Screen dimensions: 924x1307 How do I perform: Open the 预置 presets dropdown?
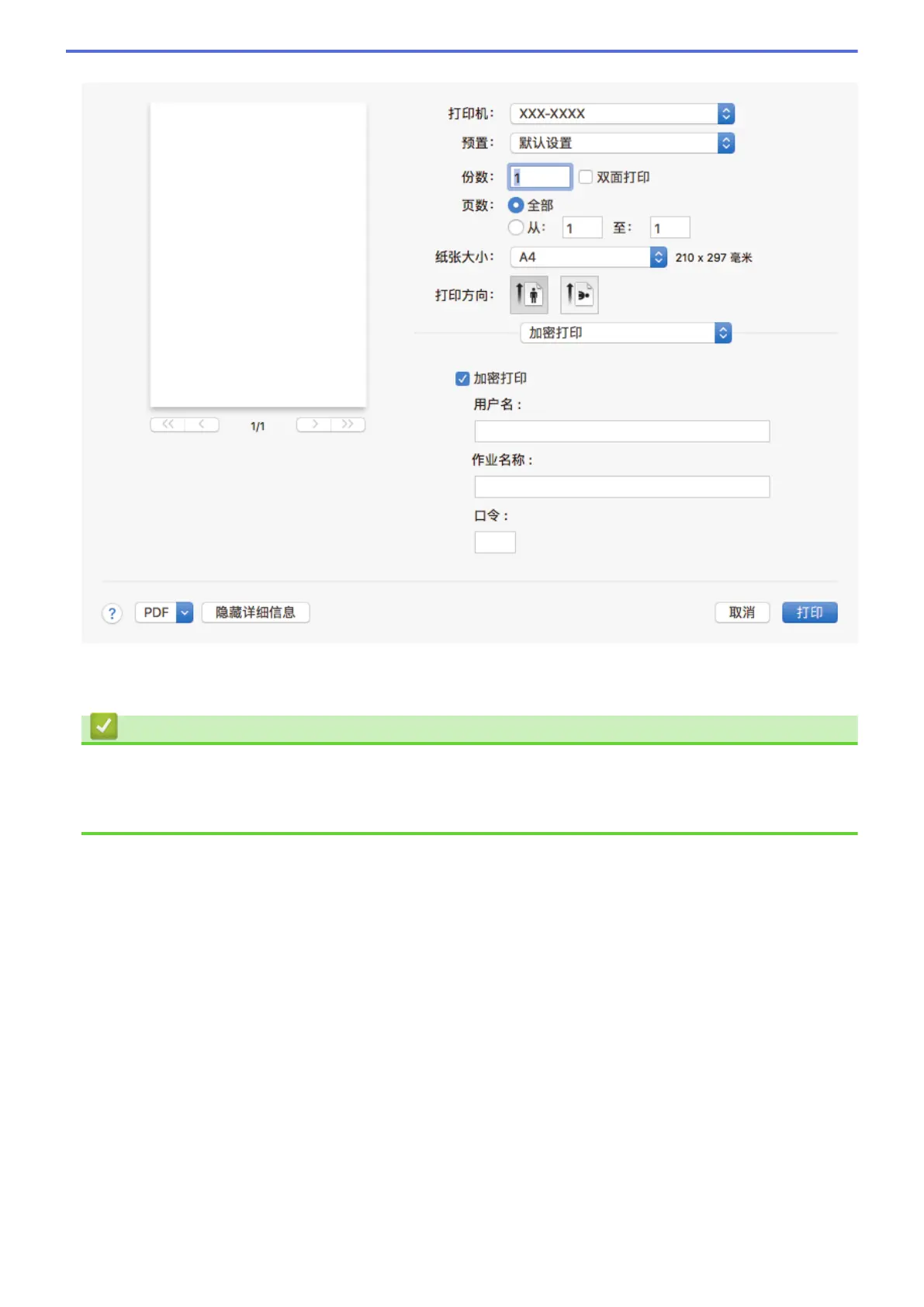pyautogui.click(x=621, y=143)
